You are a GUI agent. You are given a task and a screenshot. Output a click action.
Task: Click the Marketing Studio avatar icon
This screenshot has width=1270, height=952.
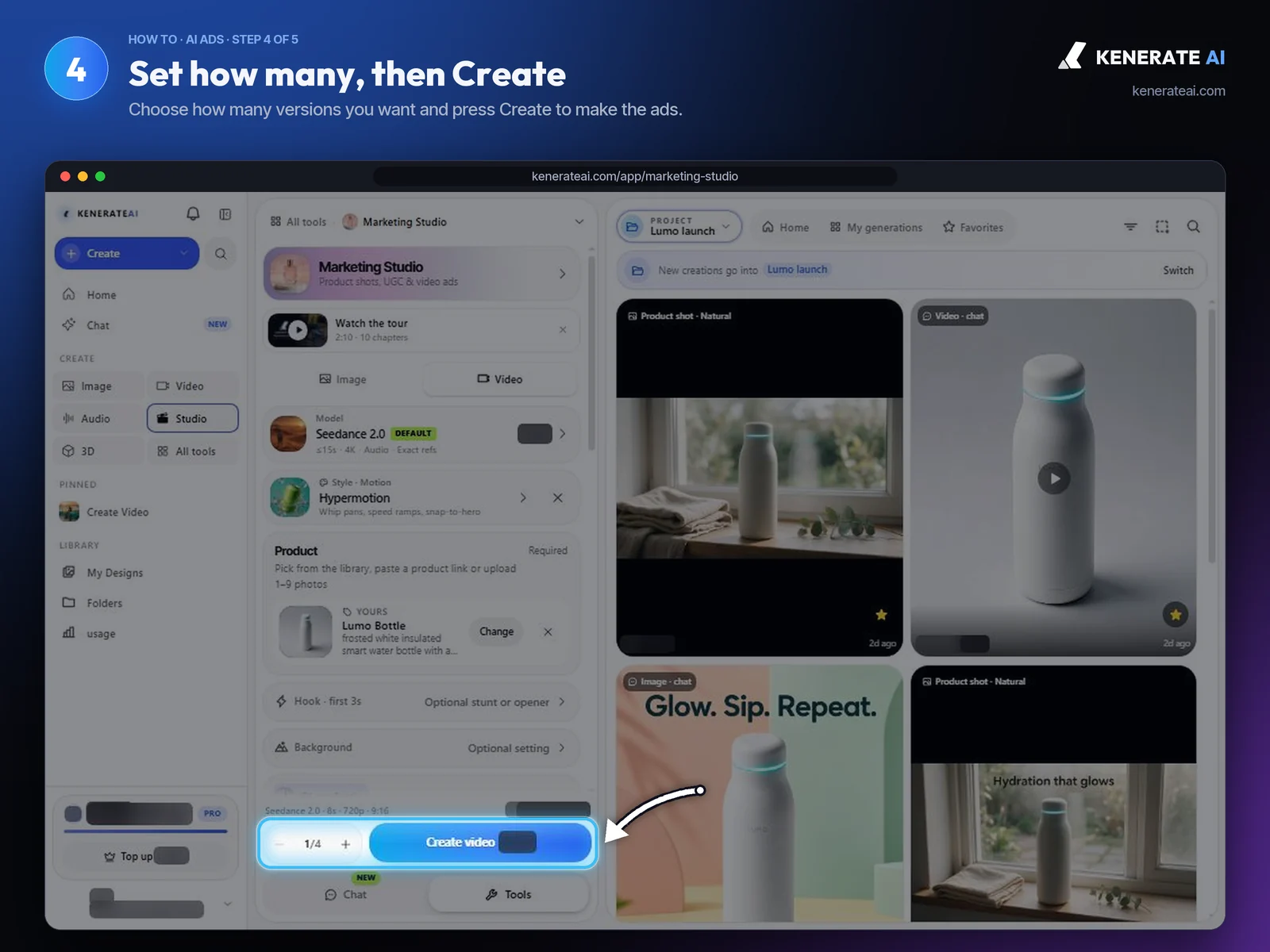350,222
